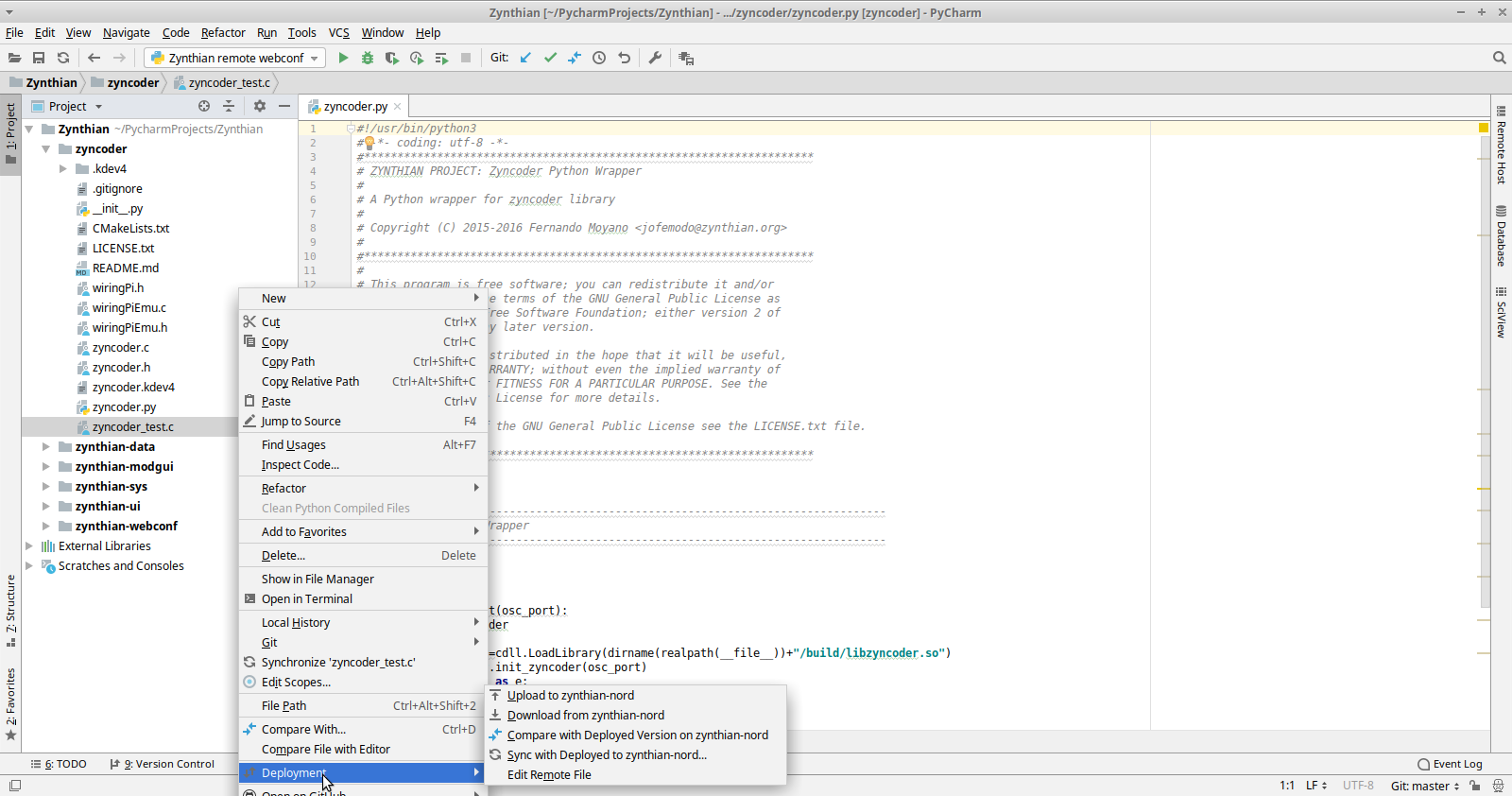
Task: Click the UTF-8 encoding indicator
Action: click(x=1358, y=786)
